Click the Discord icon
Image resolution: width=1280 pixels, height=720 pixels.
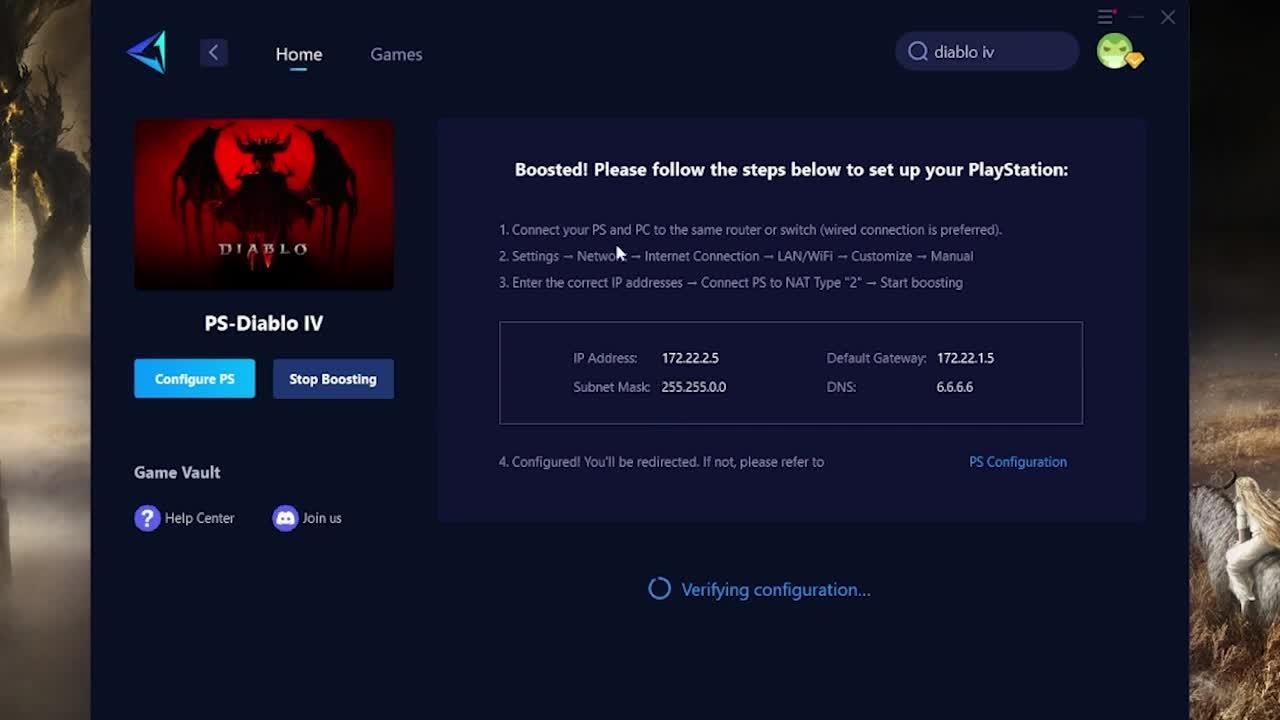(x=285, y=518)
